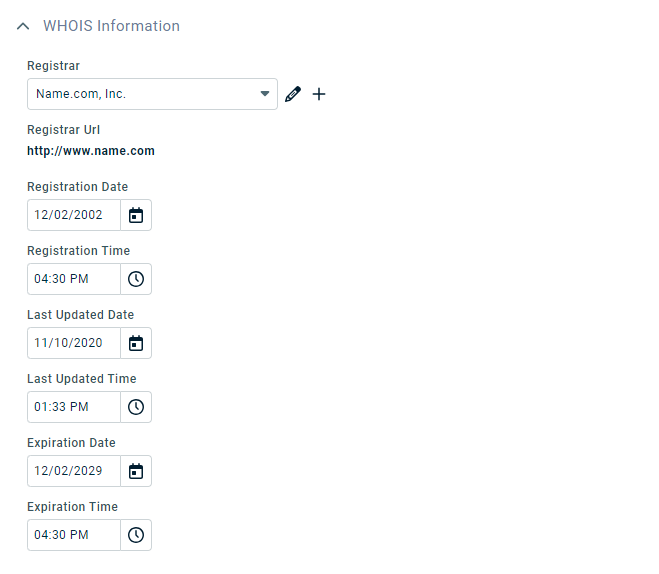Add a new registrar with plus icon

pos(319,94)
